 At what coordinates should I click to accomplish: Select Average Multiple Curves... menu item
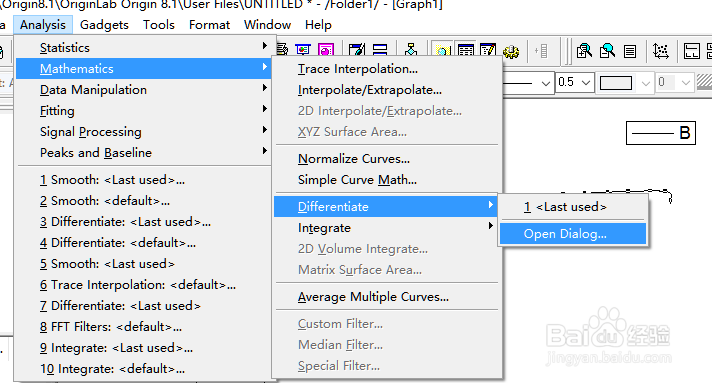click(x=386, y=297)
